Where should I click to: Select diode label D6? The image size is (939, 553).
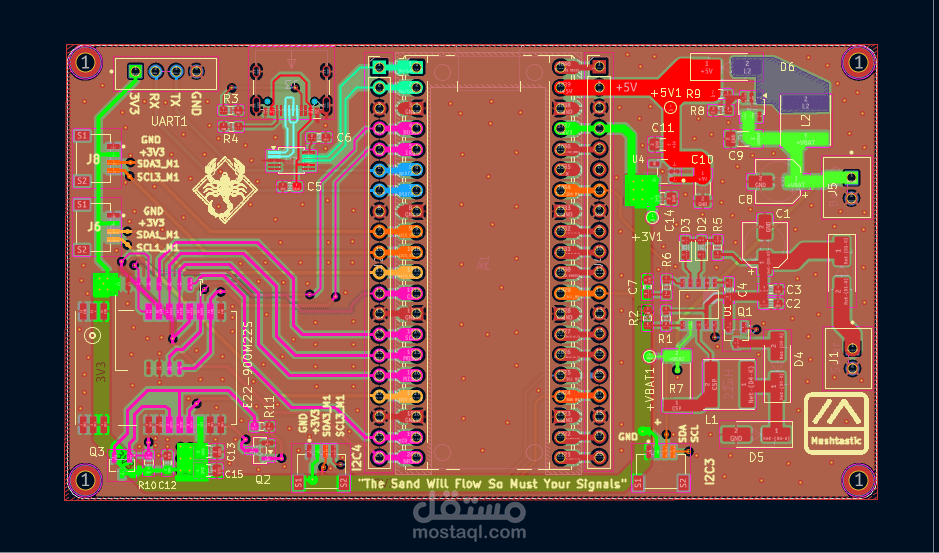coord(787,67)
